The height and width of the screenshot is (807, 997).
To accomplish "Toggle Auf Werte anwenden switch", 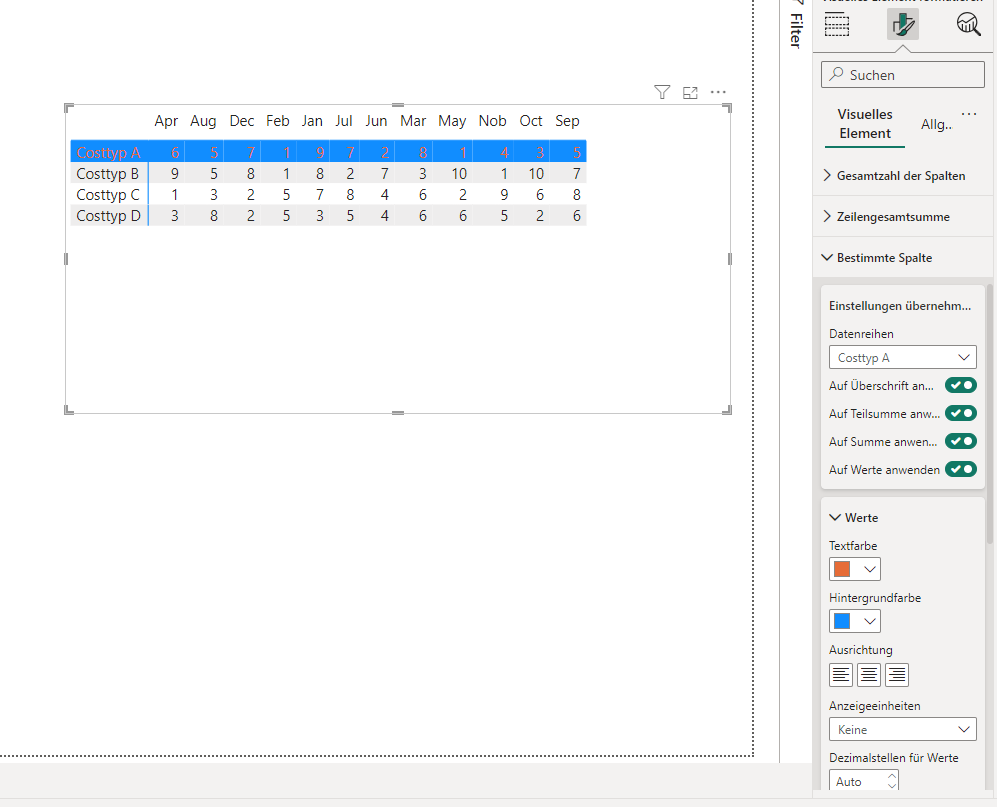I will pyautogui.click(x=961, y=469).
